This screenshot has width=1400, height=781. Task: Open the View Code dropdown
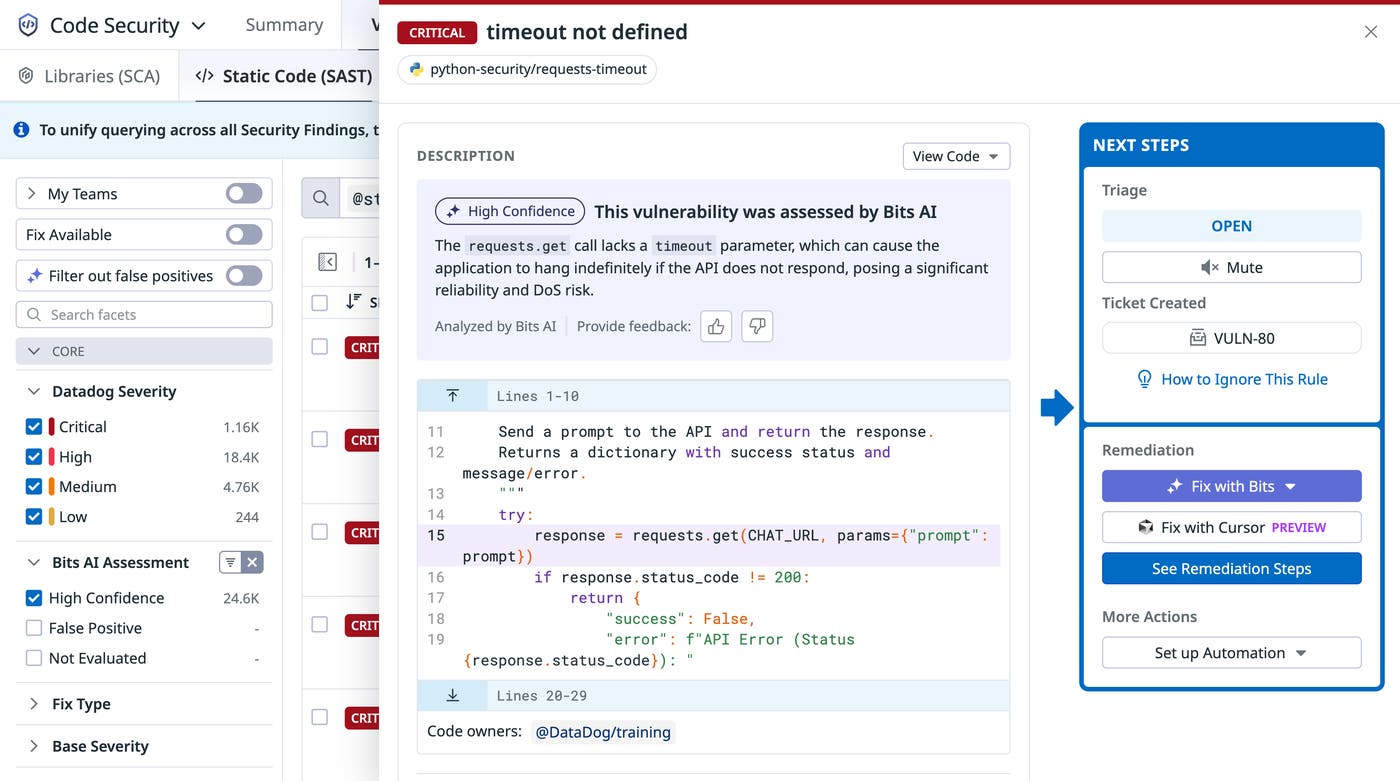[x=956, y=156]
